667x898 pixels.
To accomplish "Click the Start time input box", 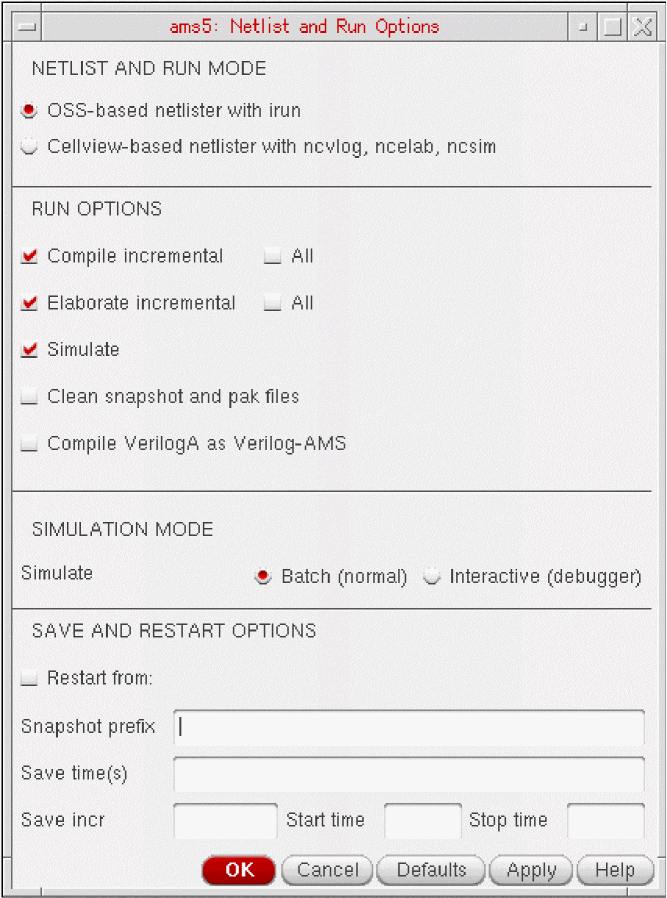I will [423, 821].
